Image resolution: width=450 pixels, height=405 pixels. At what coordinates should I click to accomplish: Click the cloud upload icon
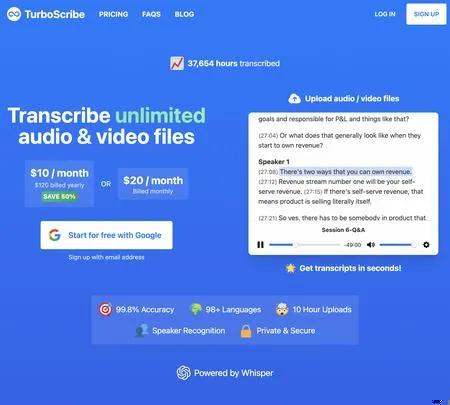point(294,99)
